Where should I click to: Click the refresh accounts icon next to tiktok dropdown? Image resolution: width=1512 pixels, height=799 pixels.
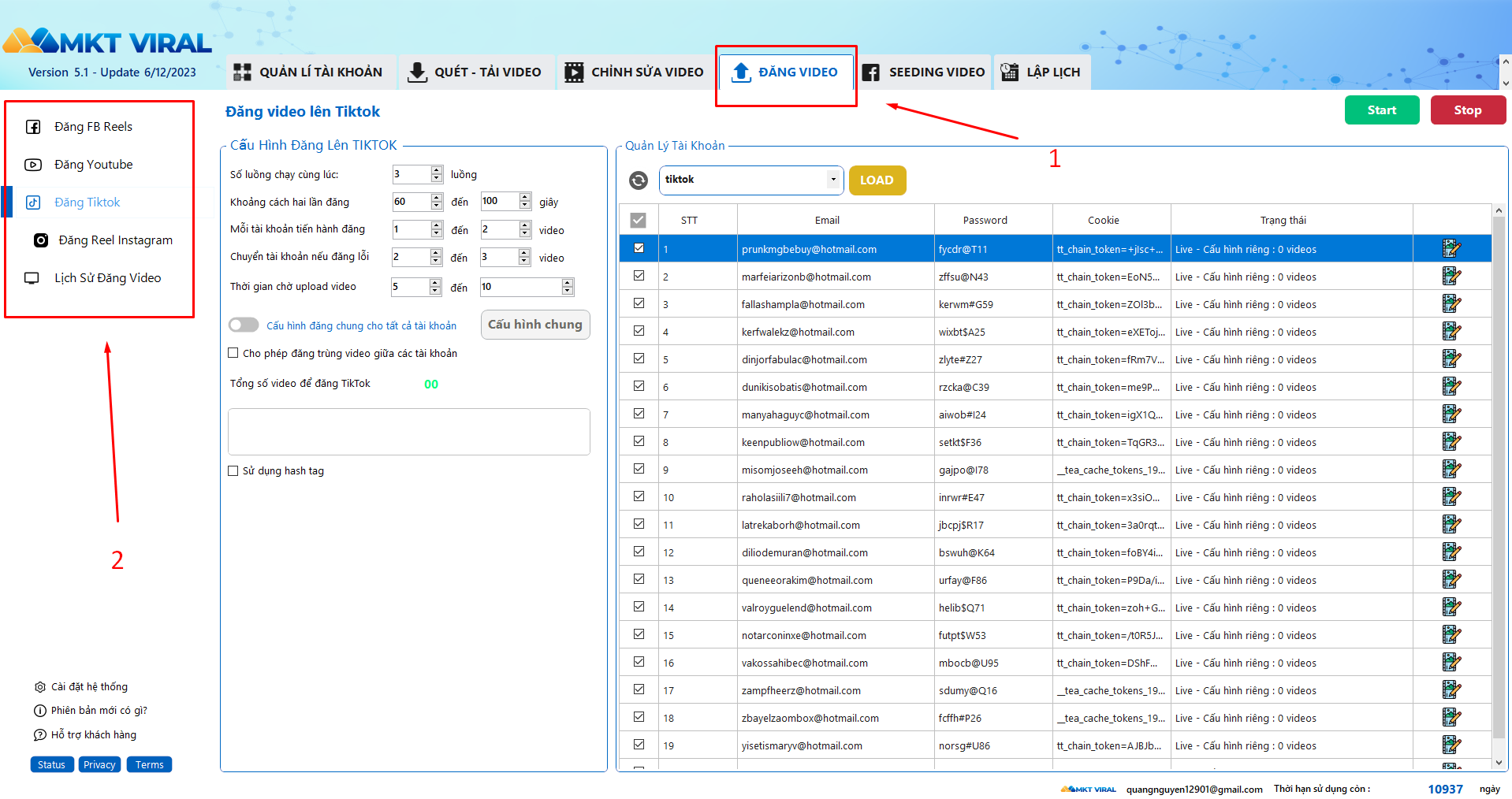[639, 180]
